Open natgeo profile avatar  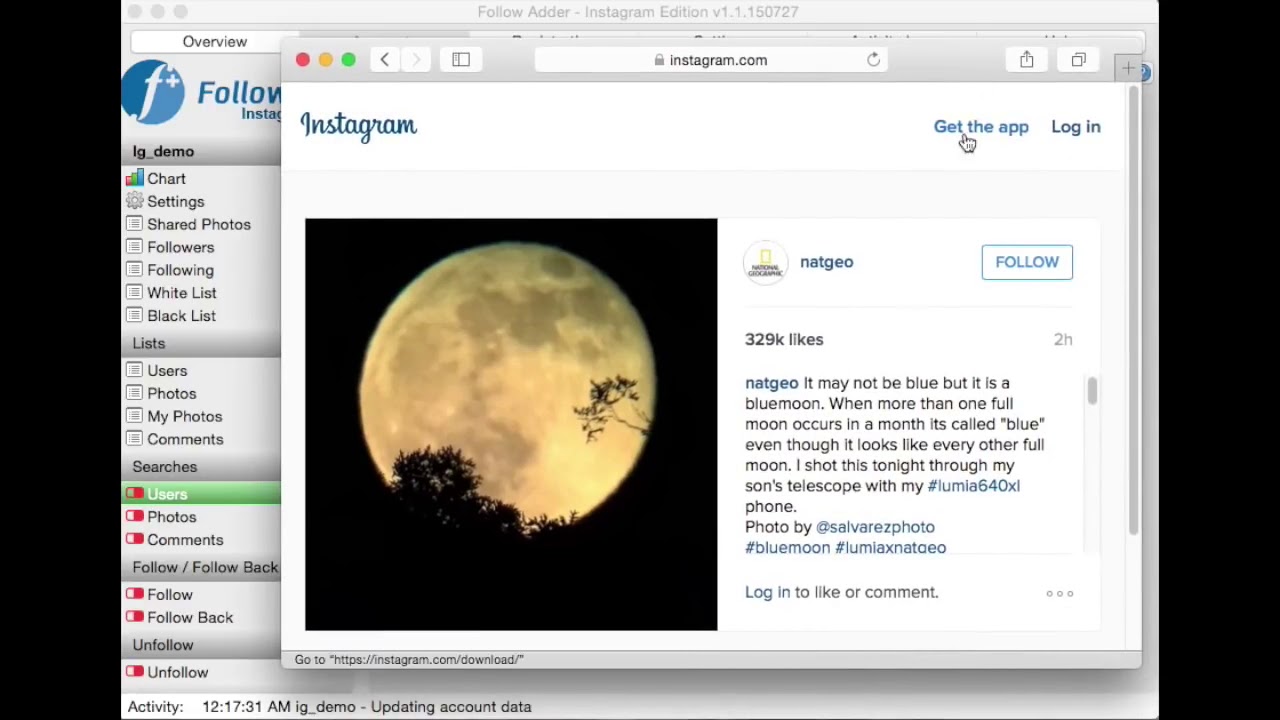[765, 262]
